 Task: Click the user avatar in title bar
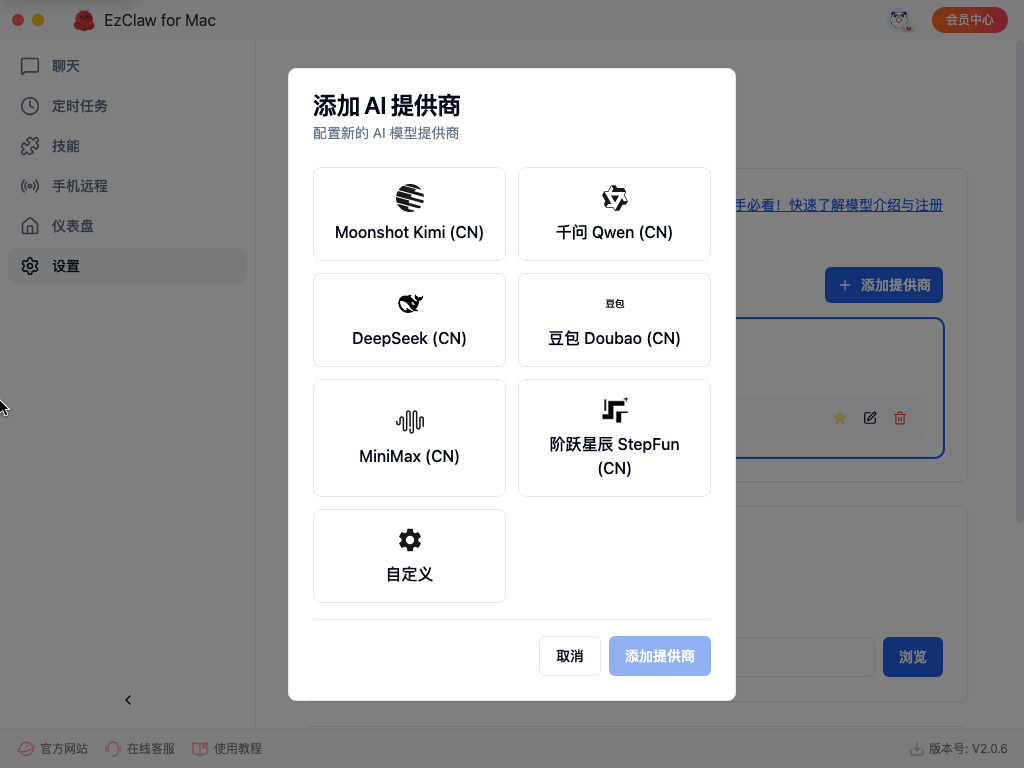[900, 20]
